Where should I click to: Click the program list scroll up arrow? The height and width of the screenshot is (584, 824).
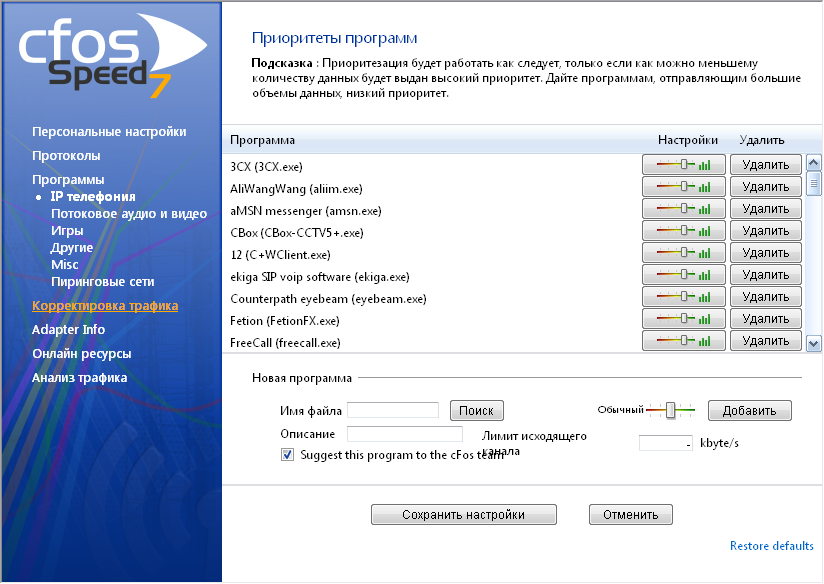[x=813, y=163]
